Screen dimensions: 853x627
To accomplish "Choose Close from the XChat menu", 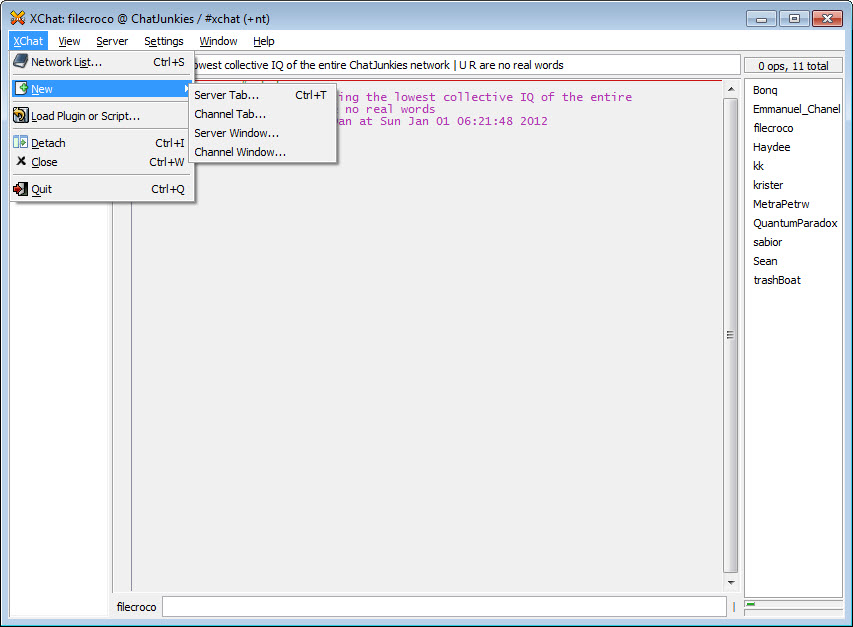I will 101,162.
